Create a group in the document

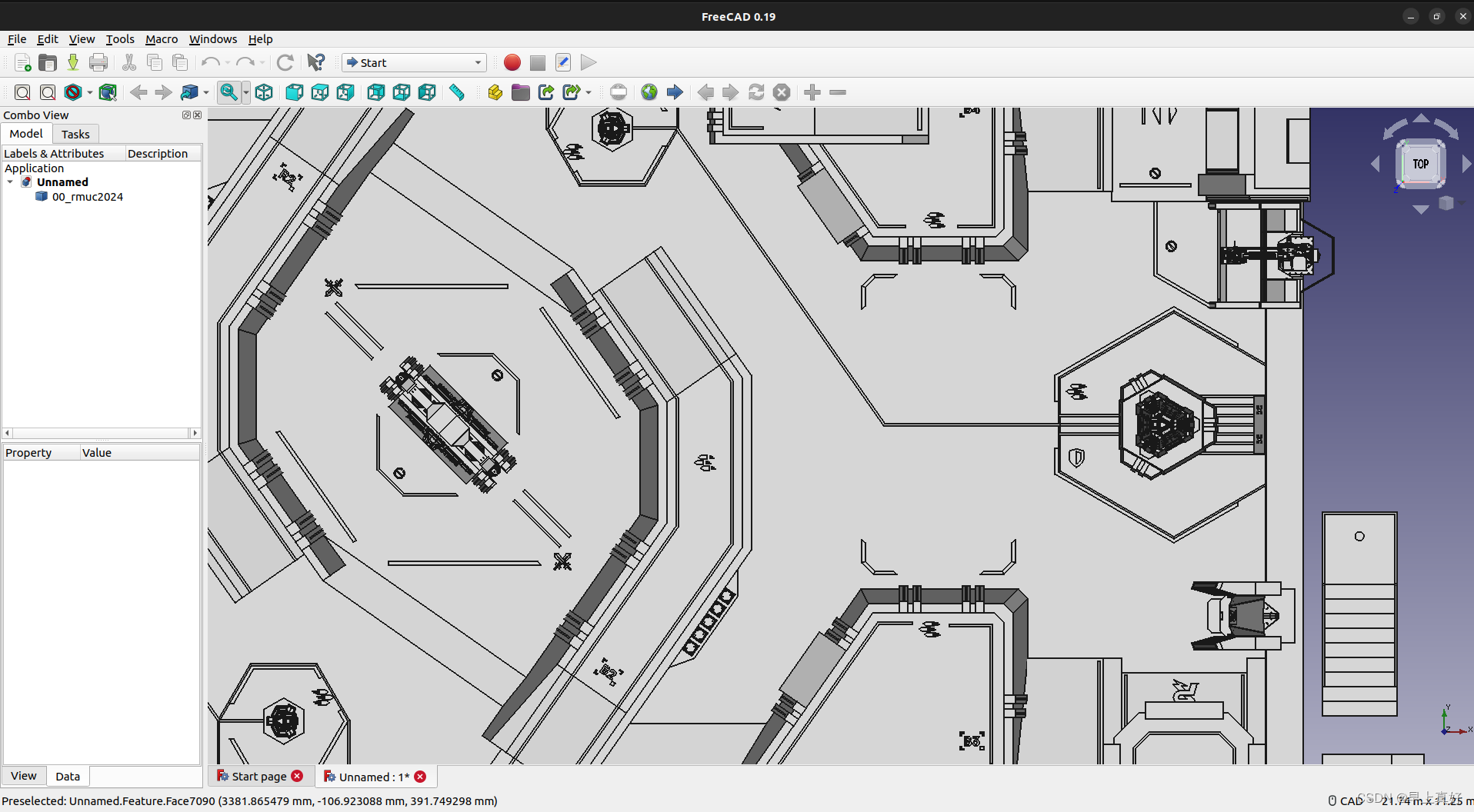pyautogui.click(x=520, y=92)
